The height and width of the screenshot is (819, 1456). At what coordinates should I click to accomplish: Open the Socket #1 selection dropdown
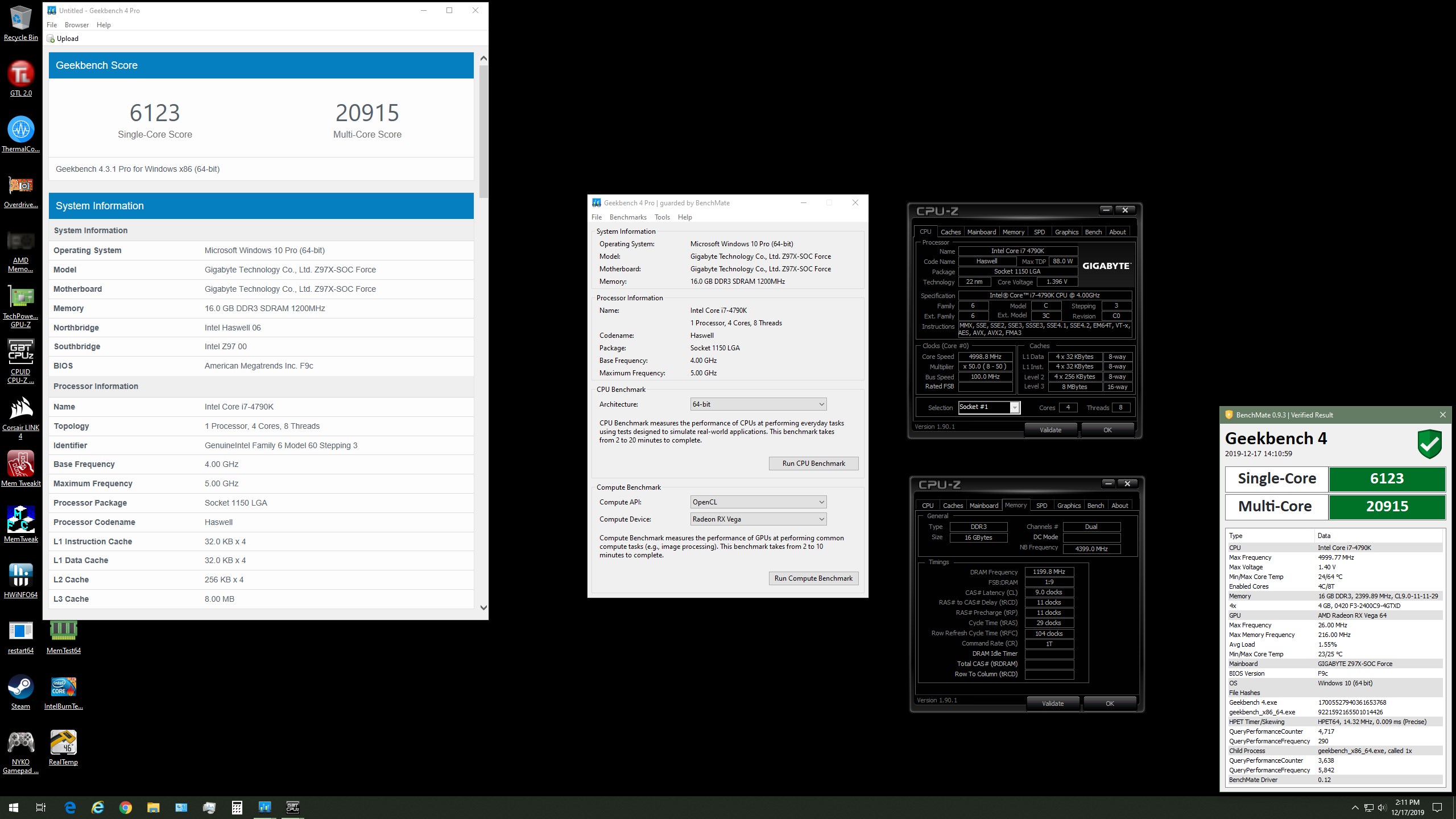click(x=989, y=407)
